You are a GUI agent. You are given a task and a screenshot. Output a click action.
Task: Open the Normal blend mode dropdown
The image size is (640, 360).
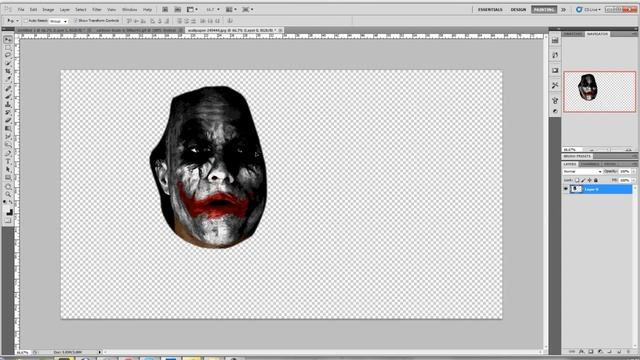pyautogui.click(x=582, y=171)
